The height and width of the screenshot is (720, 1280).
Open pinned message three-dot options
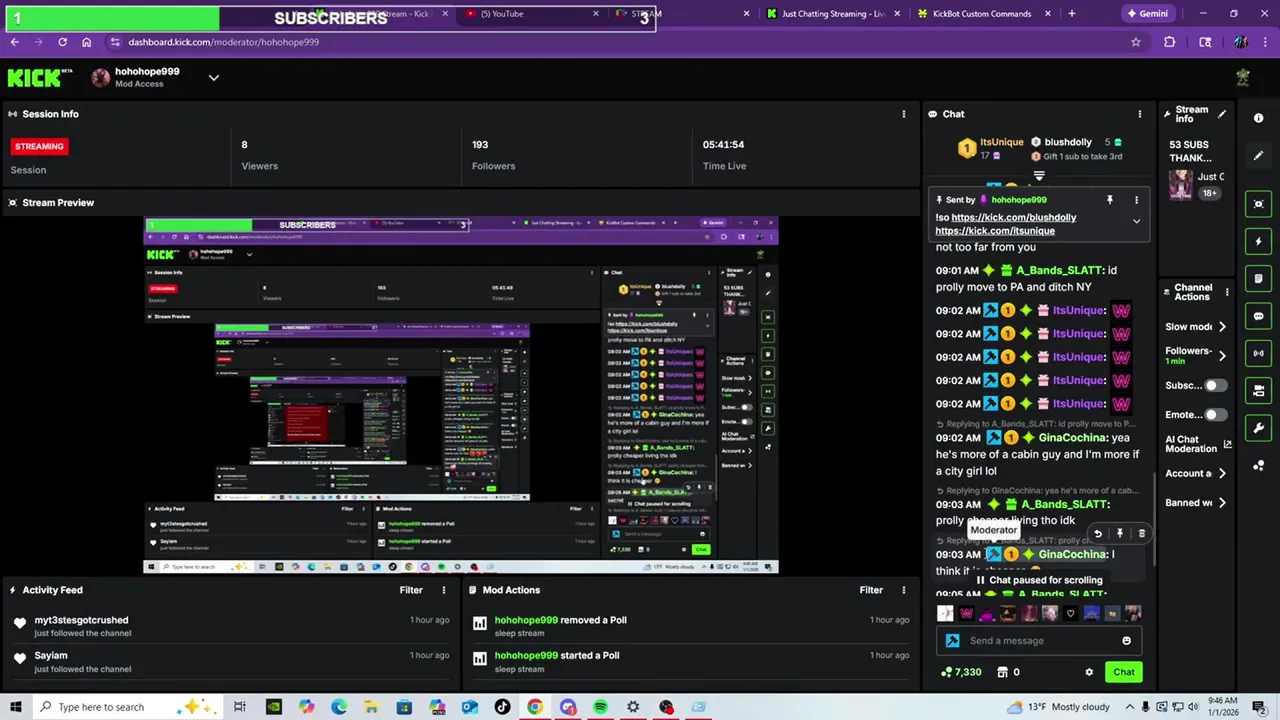1136,200
